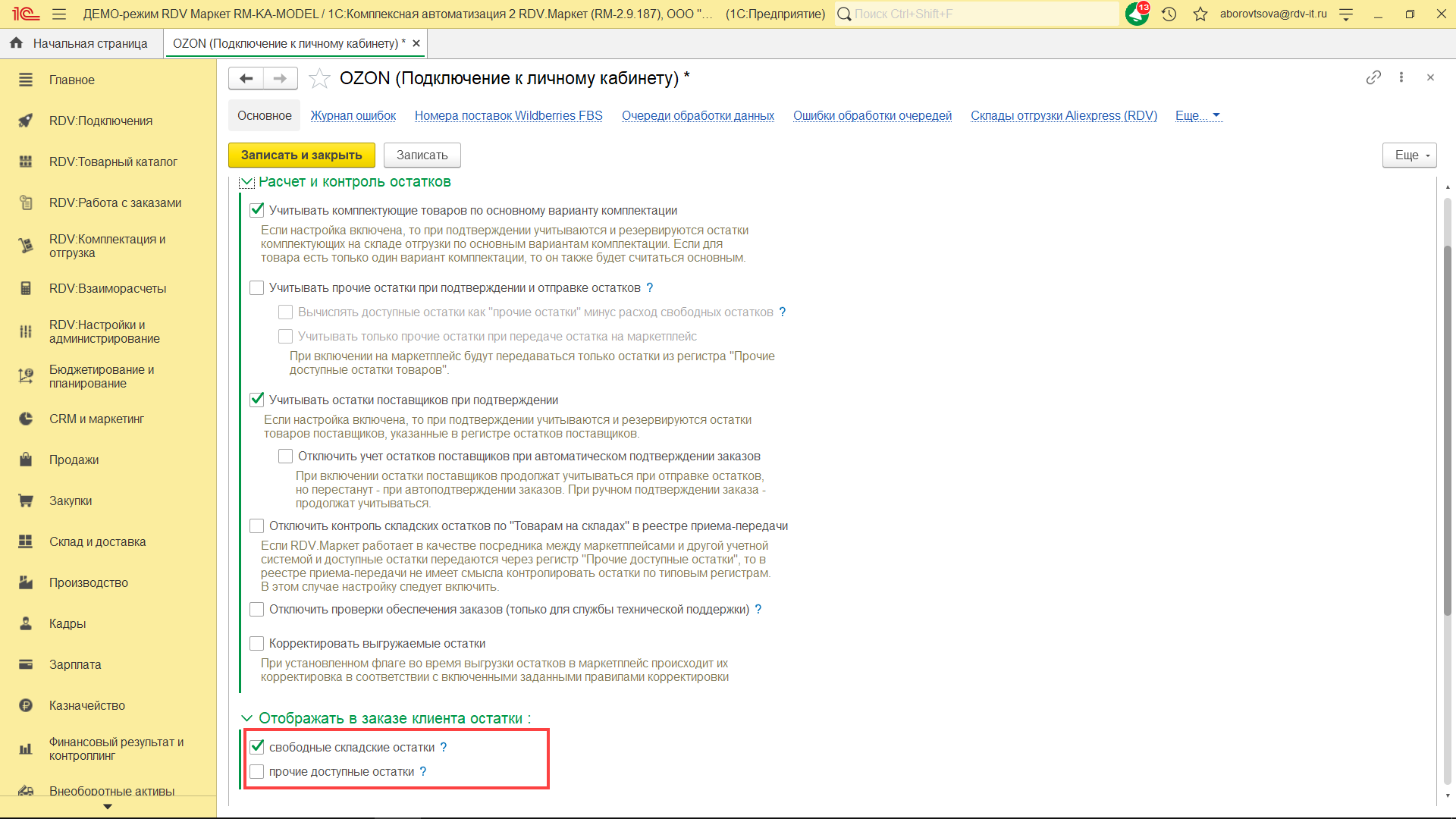This screenshot has width=1456, height=819.
Task: Open RDV:Товарный каталог in sidebar
Action: (x=113, y=162)
